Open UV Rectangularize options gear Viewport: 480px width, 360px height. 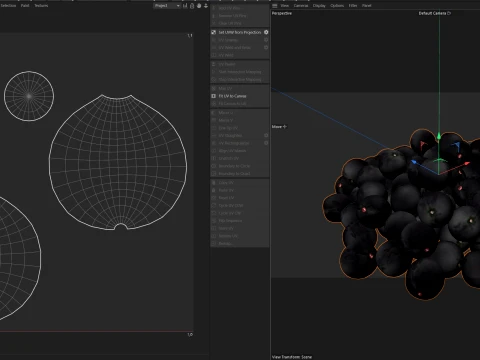coord(266,143)
